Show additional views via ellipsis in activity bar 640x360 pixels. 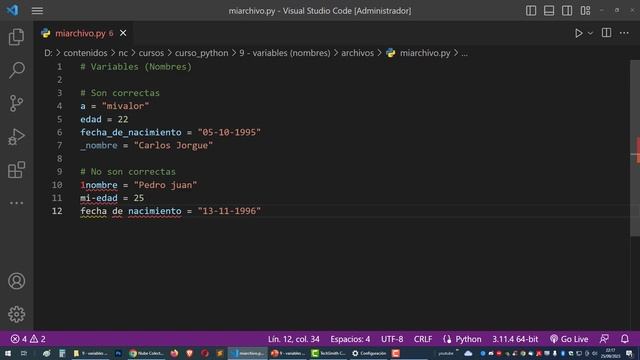tap(16, 203)
